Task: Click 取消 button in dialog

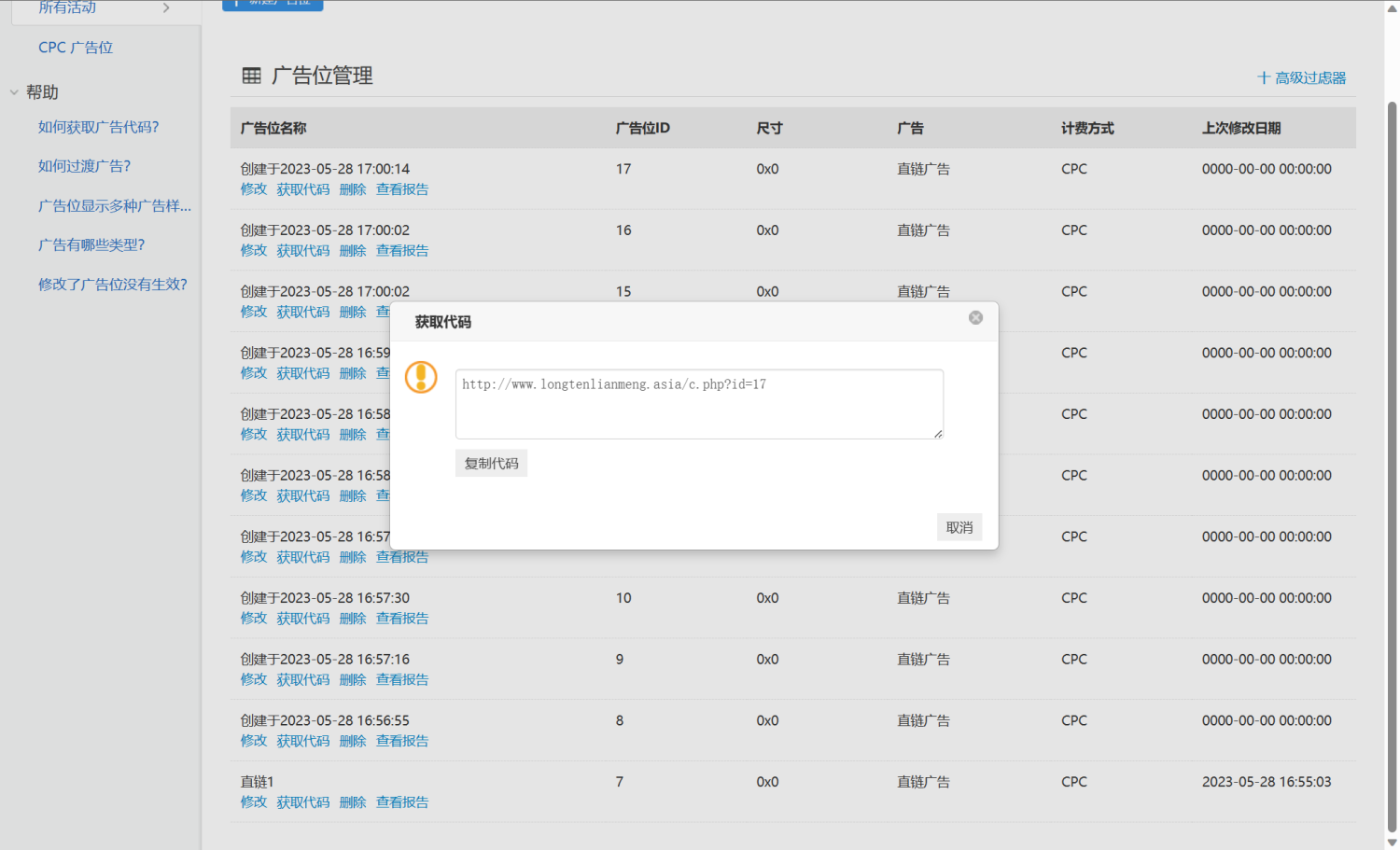Action: pos(959,527)
